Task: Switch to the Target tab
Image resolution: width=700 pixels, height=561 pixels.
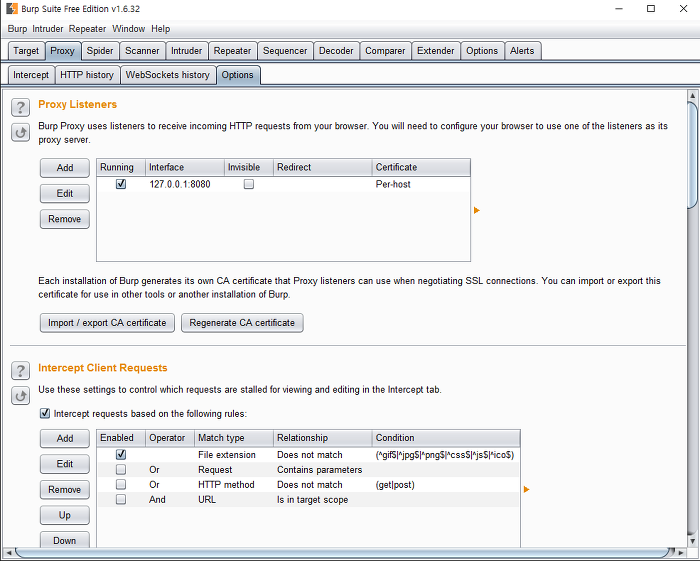Action: [x=26, y=51]
